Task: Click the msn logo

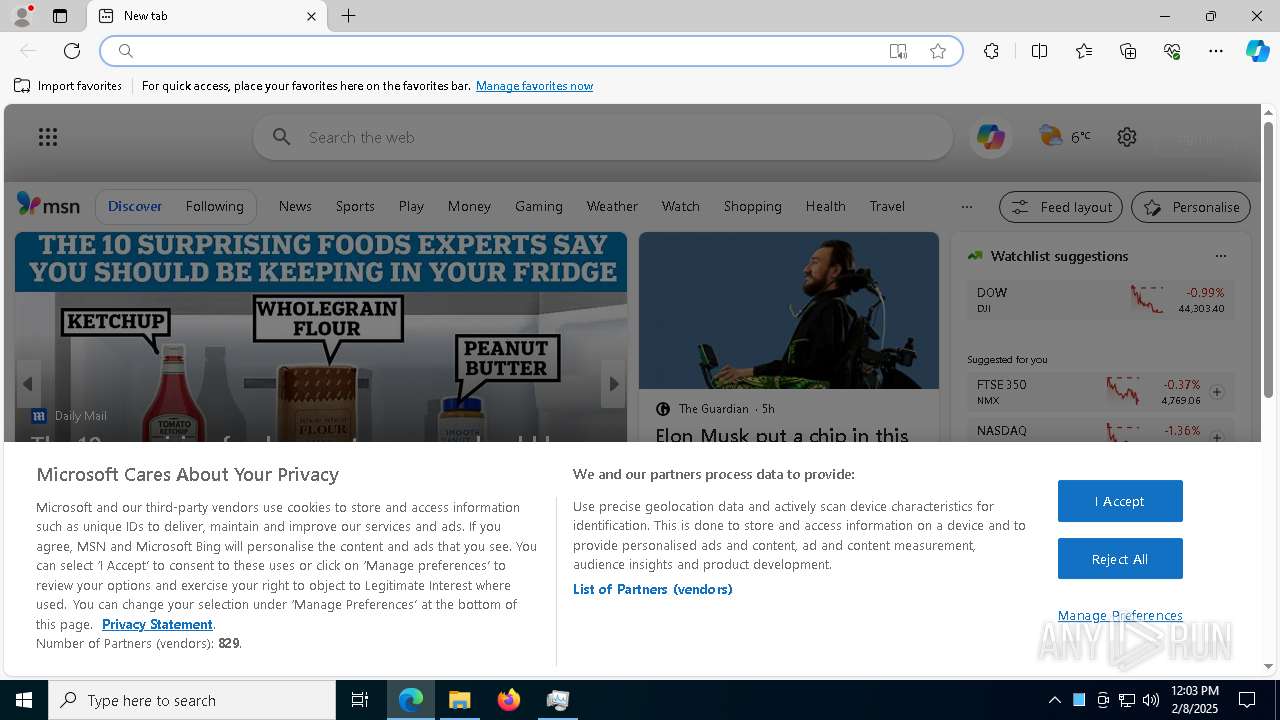Action: point(48,205)
